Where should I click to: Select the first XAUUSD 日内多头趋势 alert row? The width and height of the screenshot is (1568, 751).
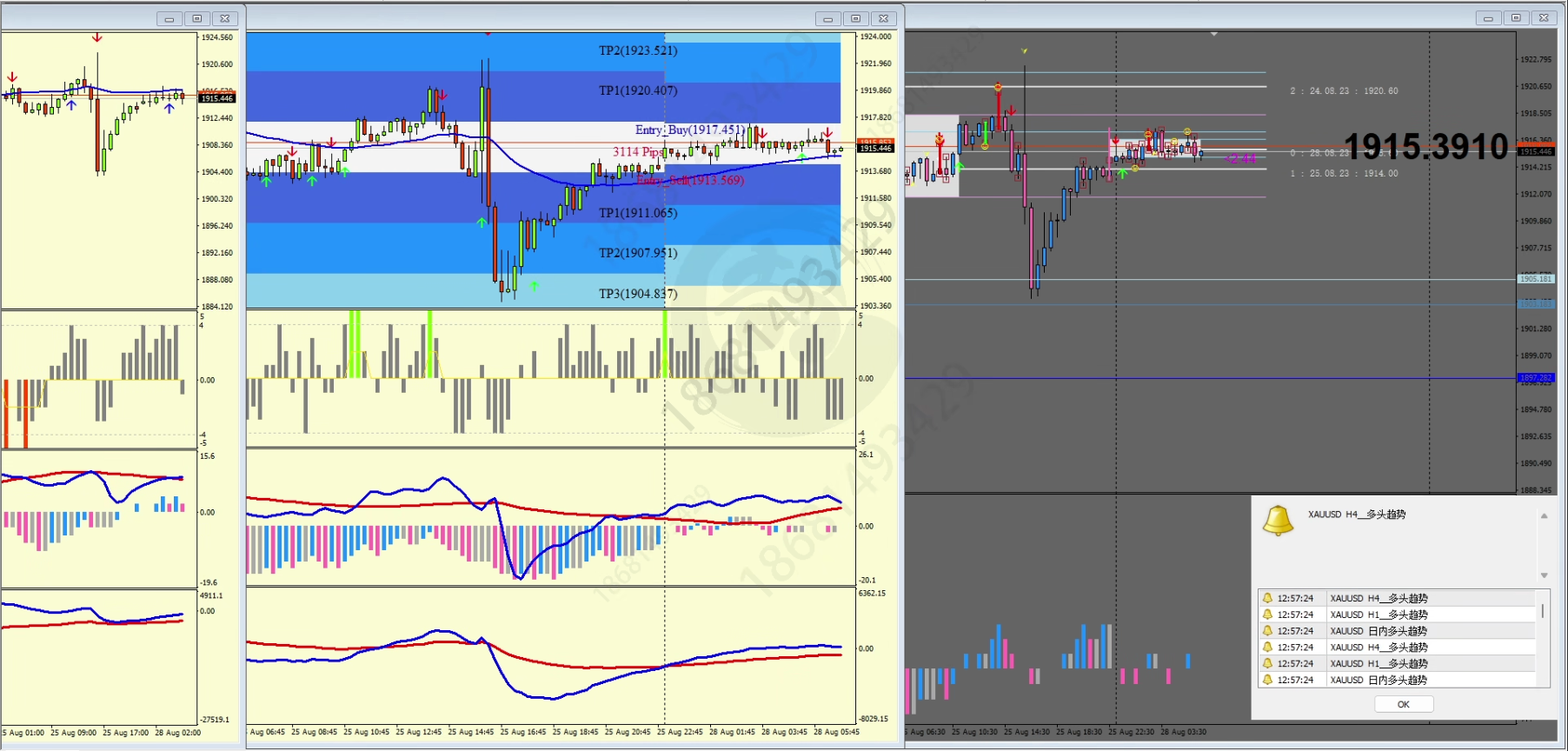1398,631
